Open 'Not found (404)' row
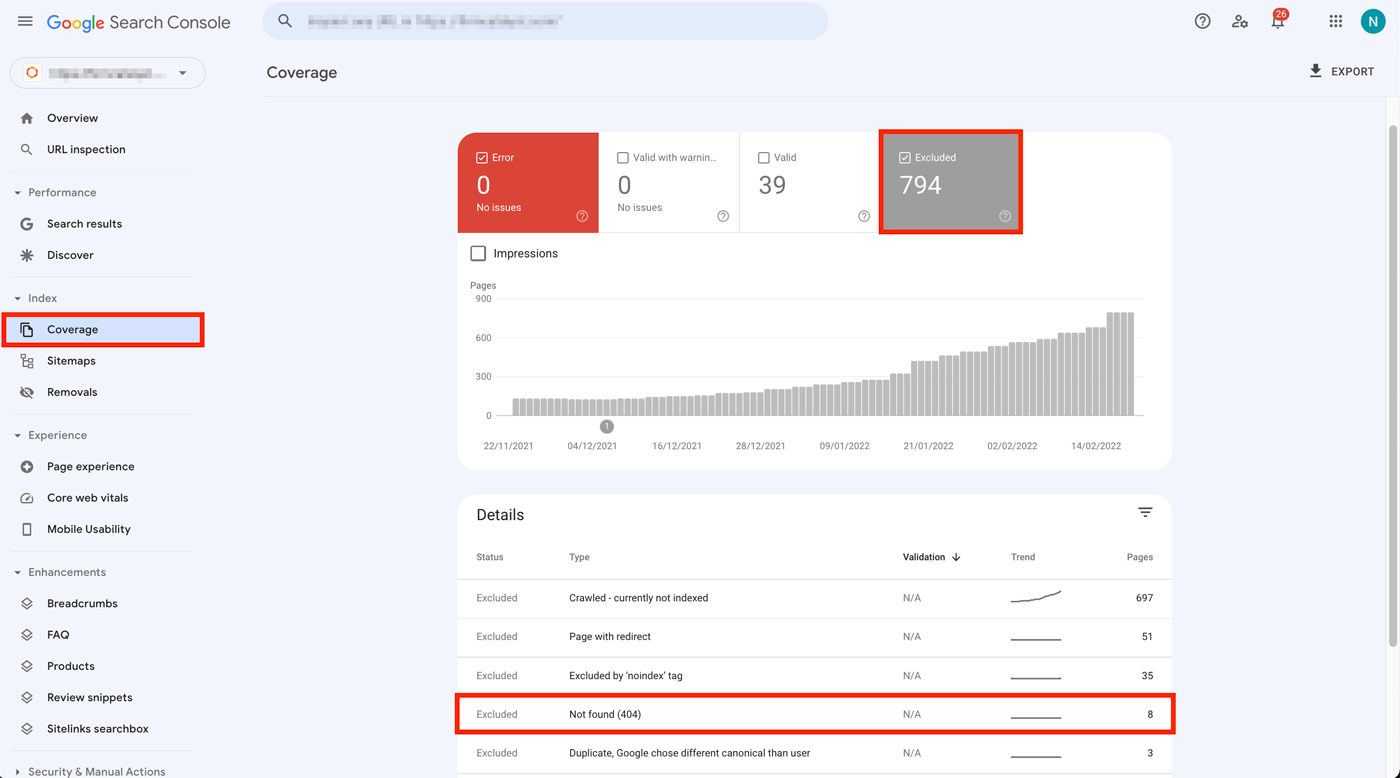Image resolution: width=1400 pixels, height=778 pixels. point(814,715)
